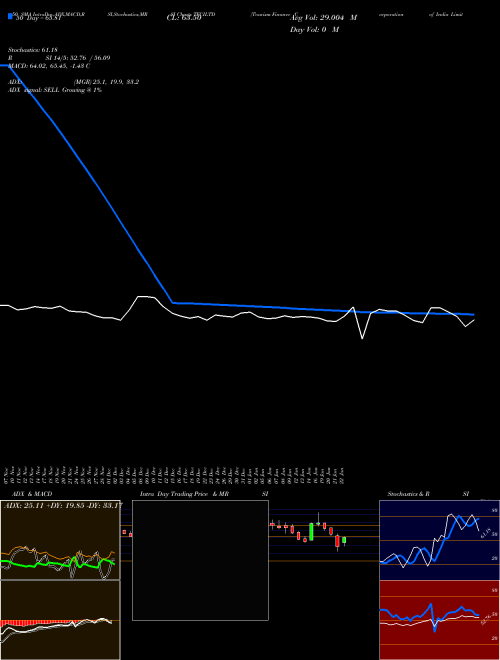
Task: Click the 'CL: 63.50' closing price label
Action: pyautogui.click(x=184, y=18)
